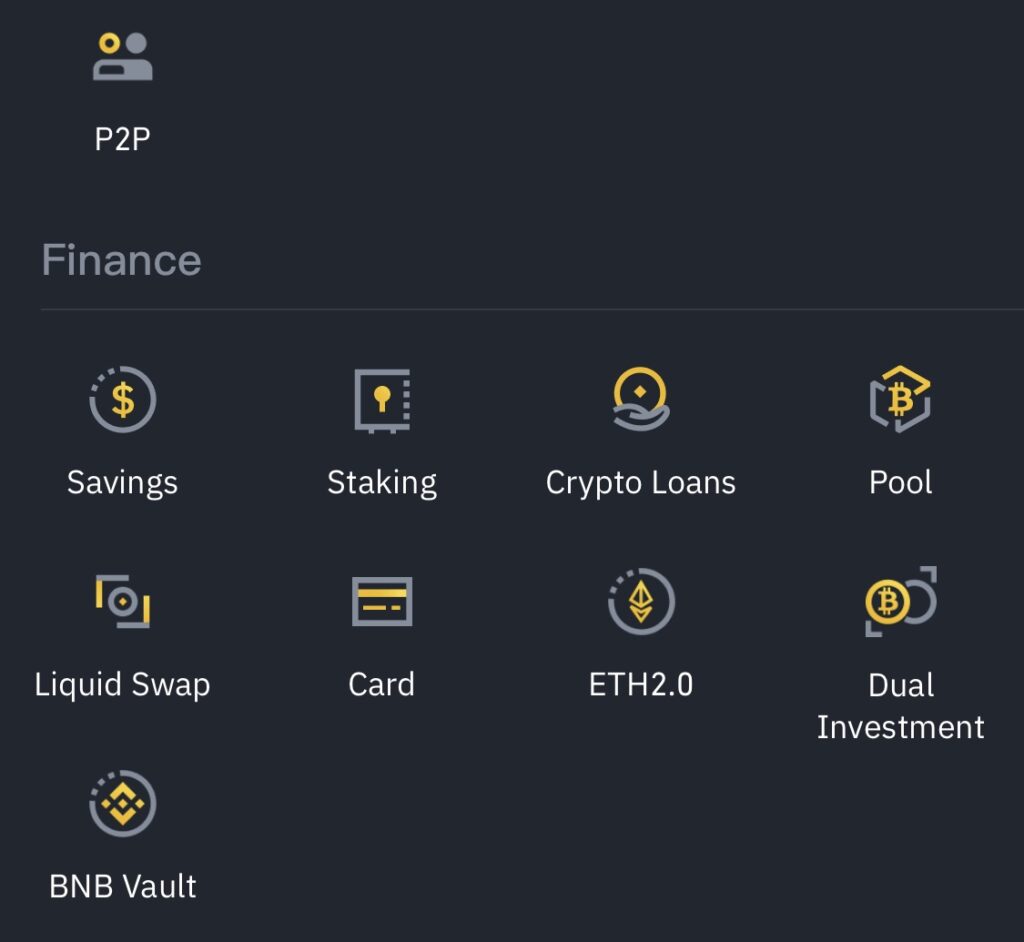1024x942 pixels.
Task: Click the ETH2.0 label
Action: pyautogui.click(x=641, y=685)
